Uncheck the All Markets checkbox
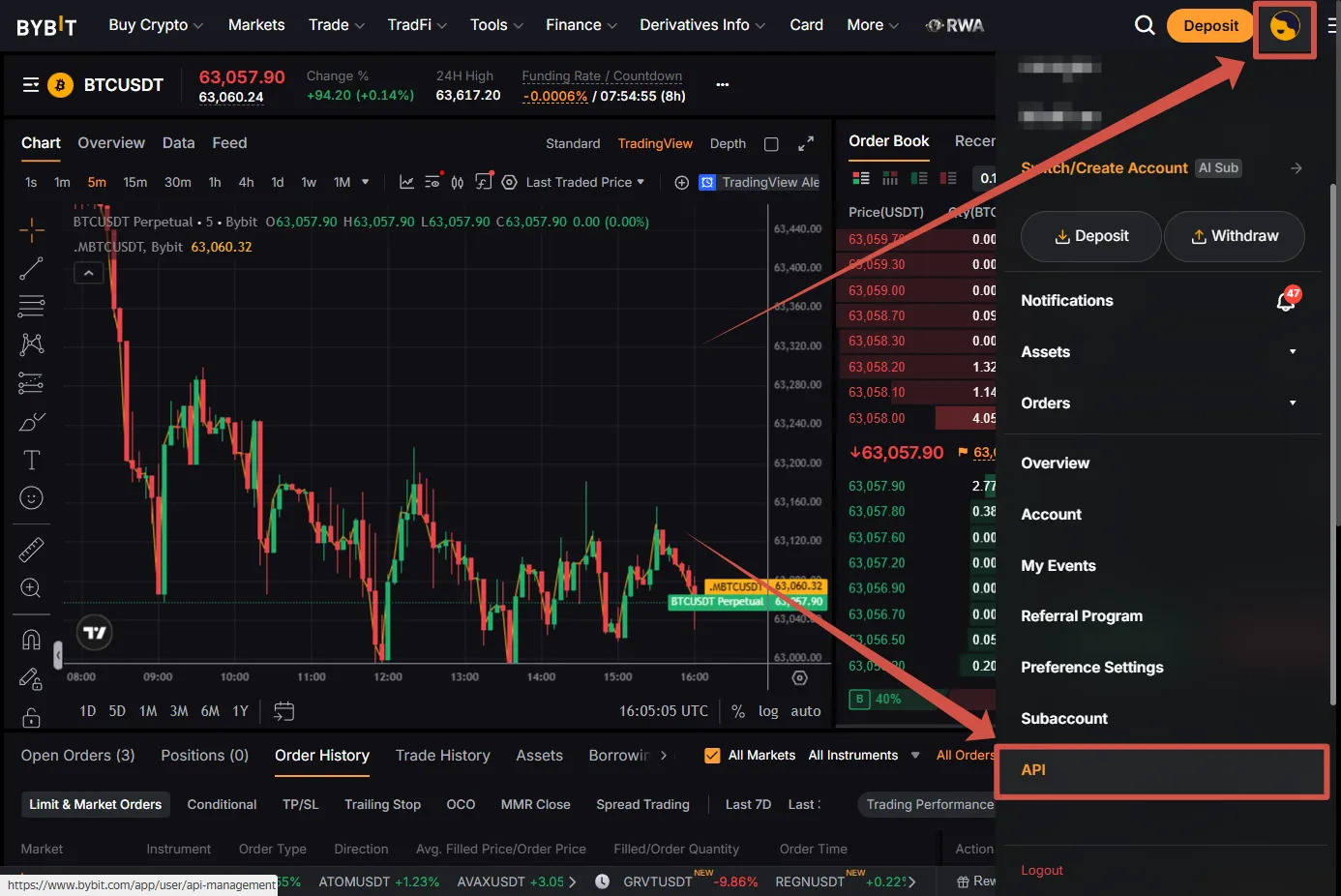Viewport: 1341px width, 896px height. [712, 756]
